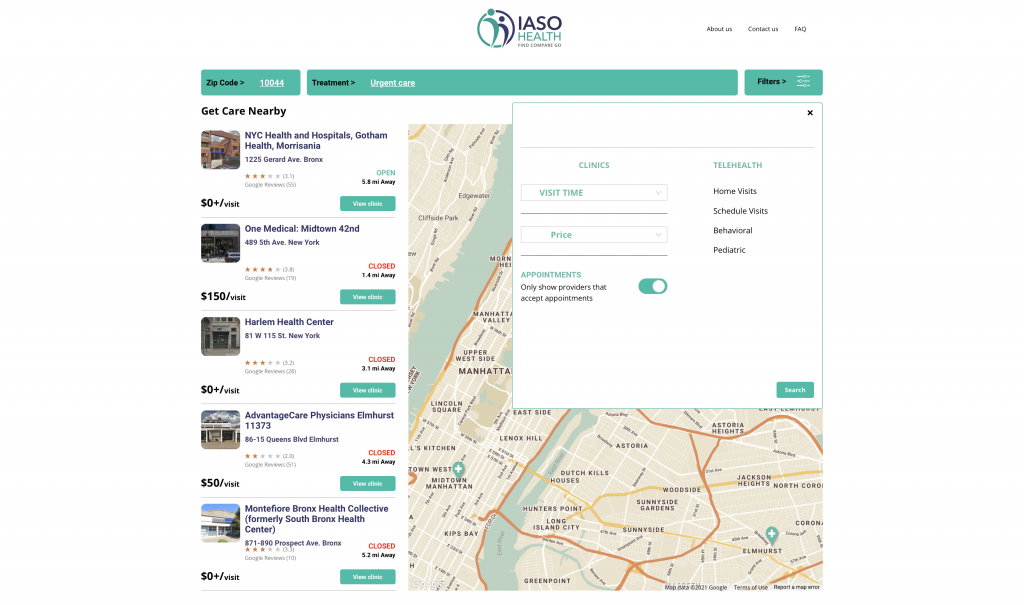Click the star rating for NYC Health Morrisania
Image resolution: width=1024 pixels, height=605 pixels.
pos(263,176)
